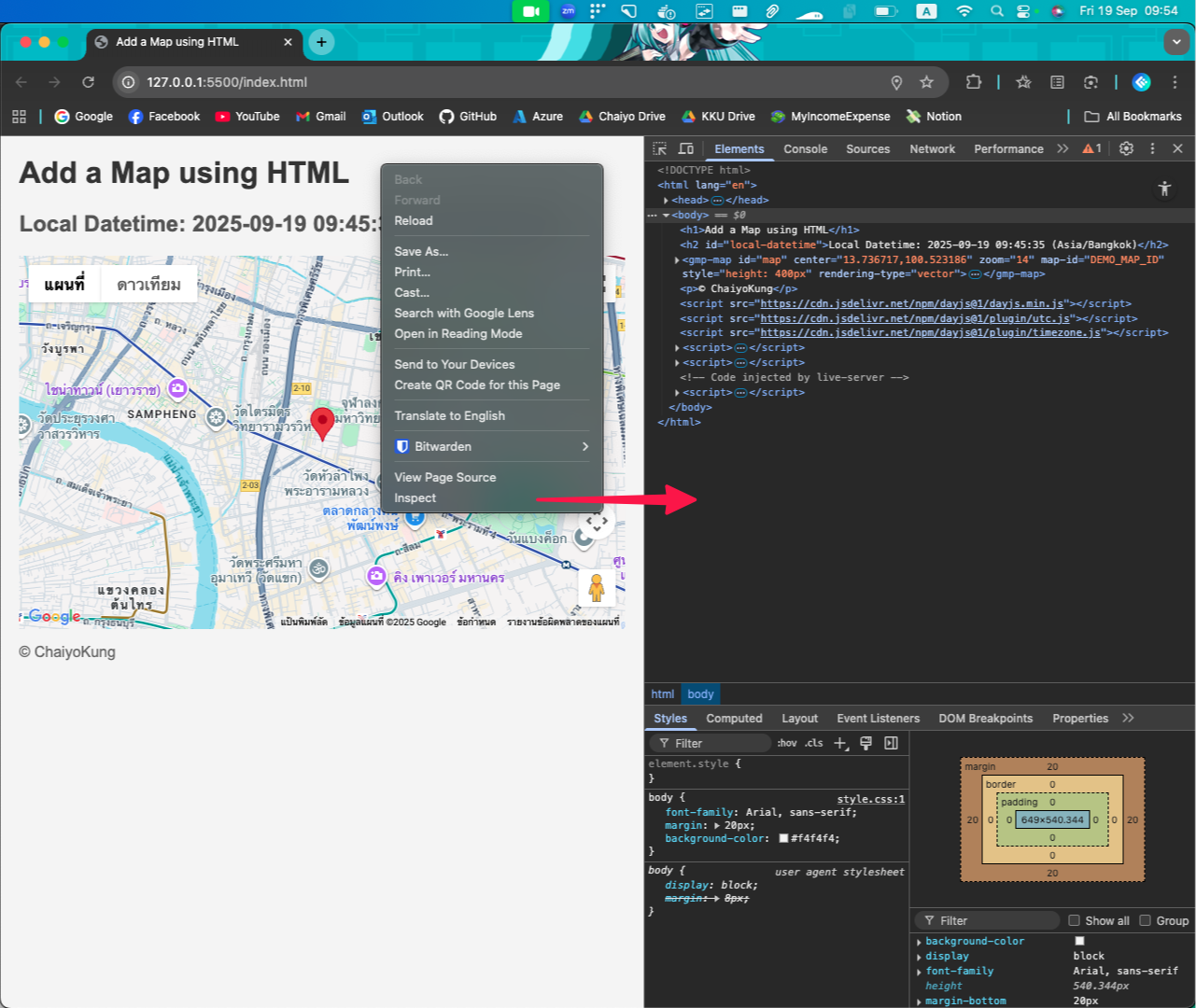
Task: Switch to the Console tab
Action: (x=805, y=148)
